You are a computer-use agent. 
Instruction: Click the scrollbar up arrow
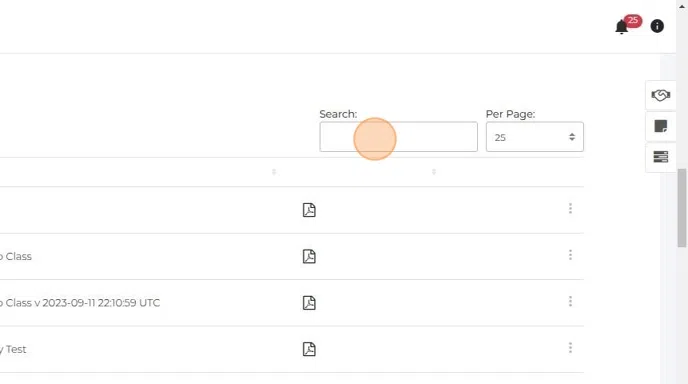682,6
